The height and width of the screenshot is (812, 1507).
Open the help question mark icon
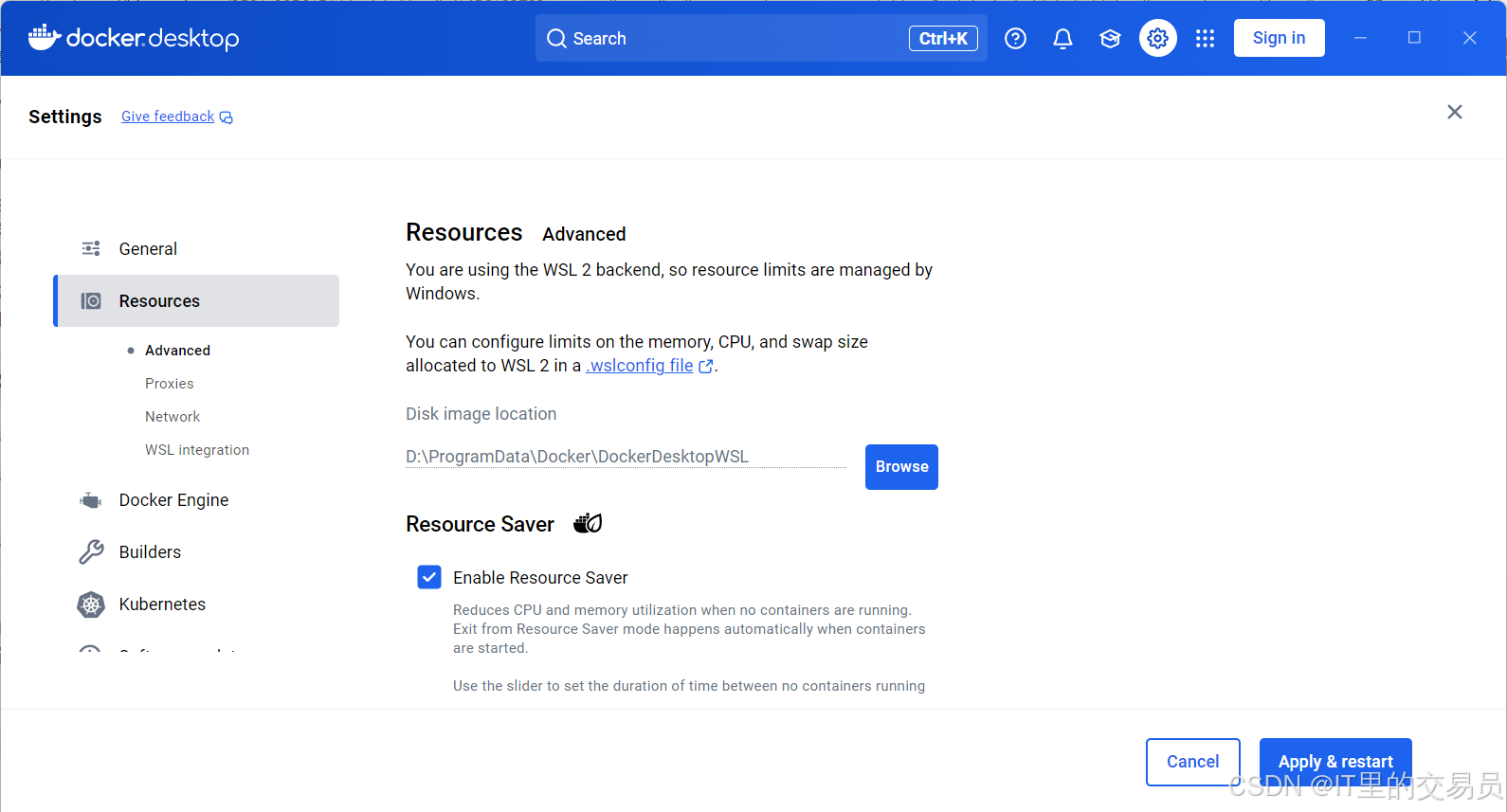click(1015, 38)
